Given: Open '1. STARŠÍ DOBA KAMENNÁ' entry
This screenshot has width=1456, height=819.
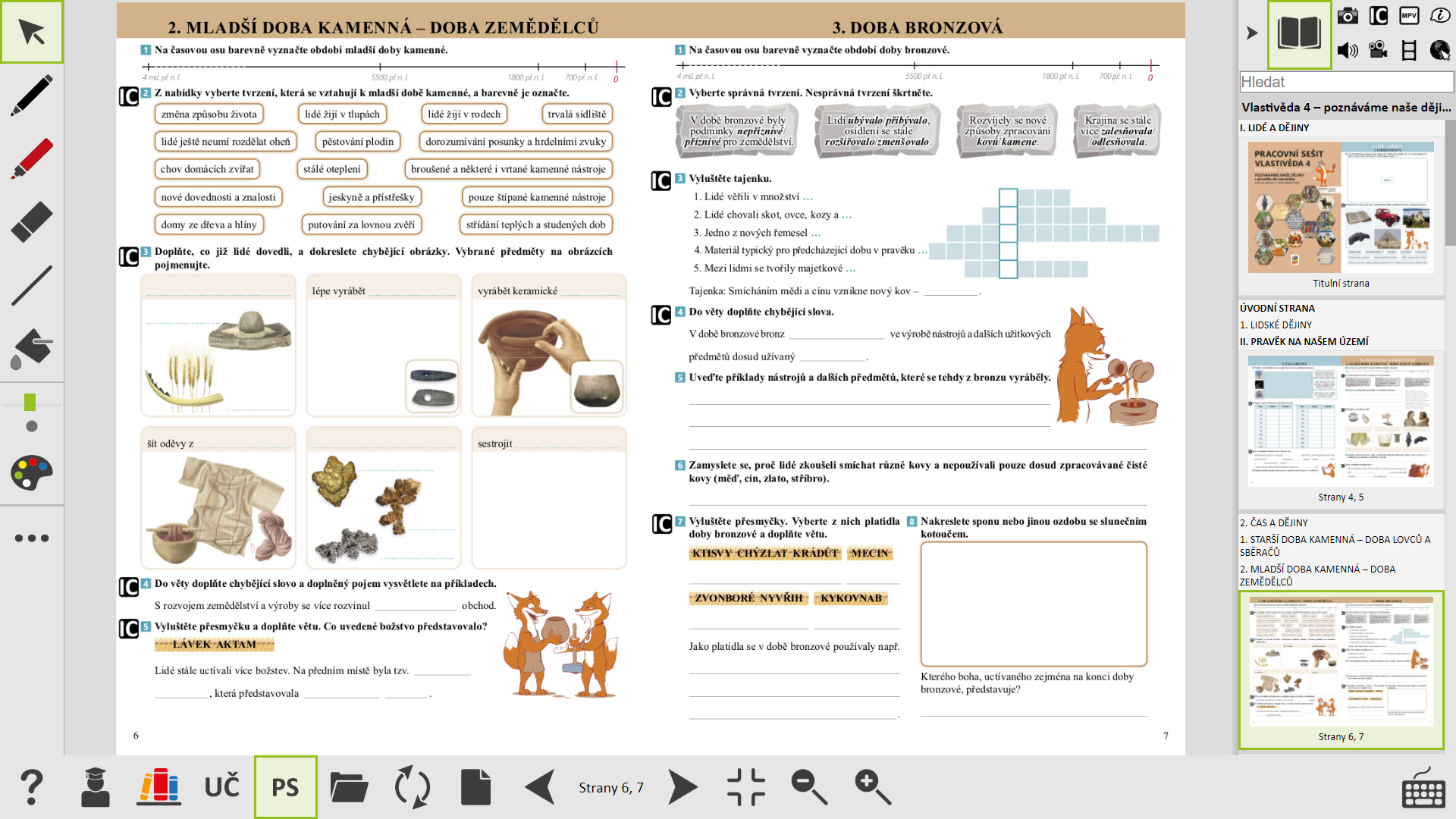Looking at the screenshot, I should click(1335, 545).
